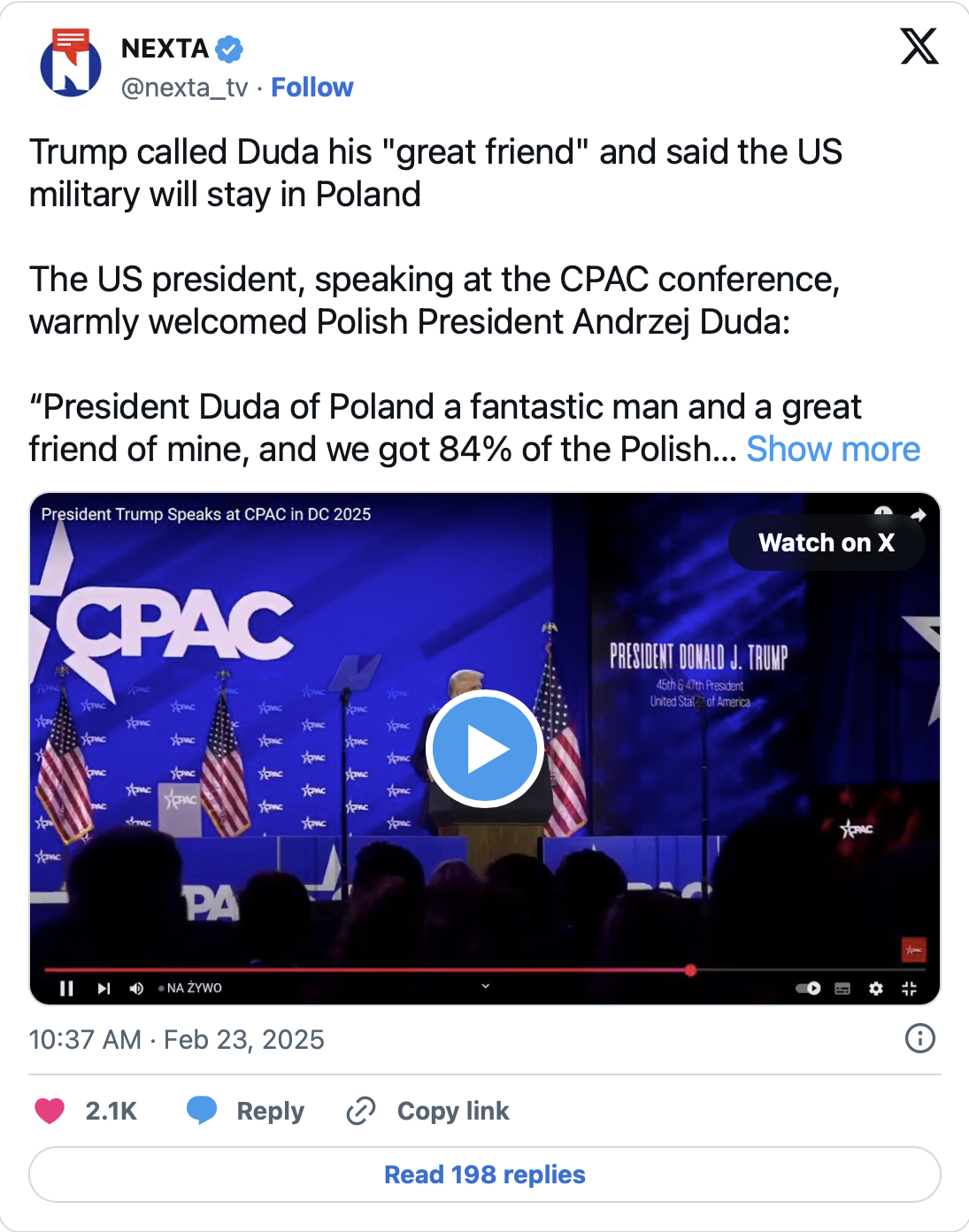Click the X logo in top corner
This screenshot has height=1232, width=969.
(x=919, y=47)
